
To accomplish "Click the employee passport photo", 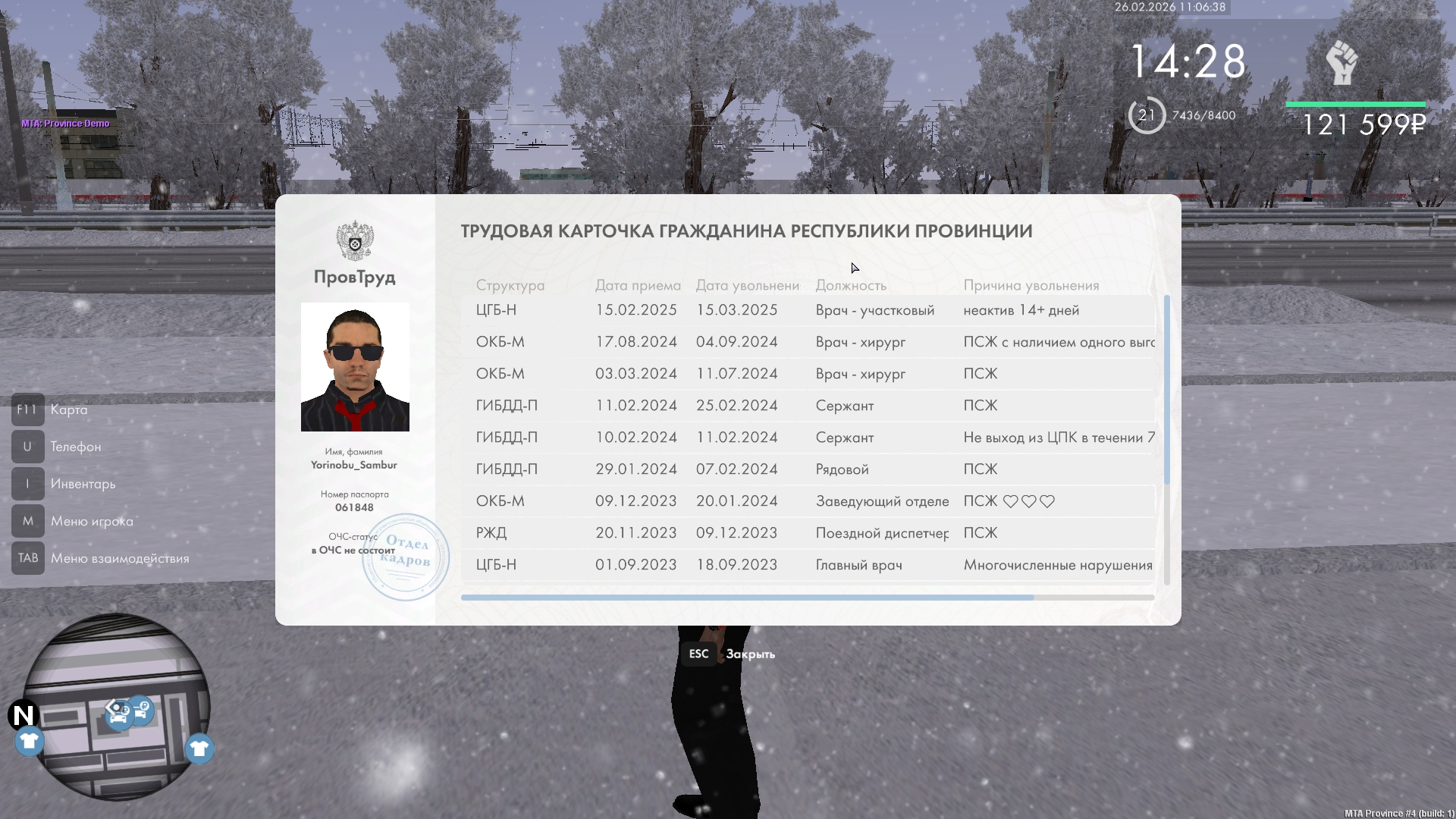I will (x=355, y=367).
